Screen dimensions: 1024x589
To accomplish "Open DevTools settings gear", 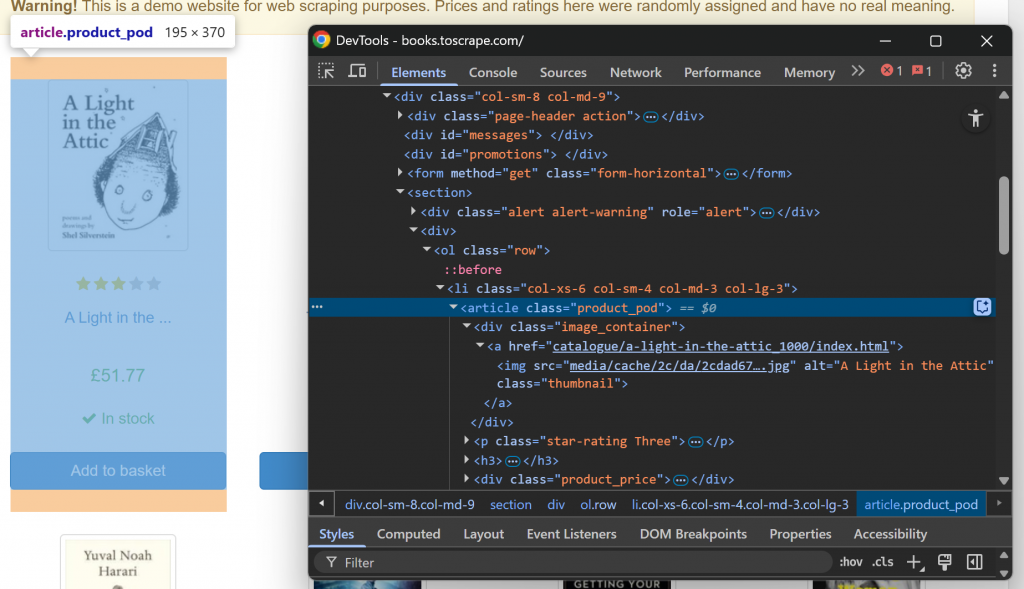I will [963, 71].
